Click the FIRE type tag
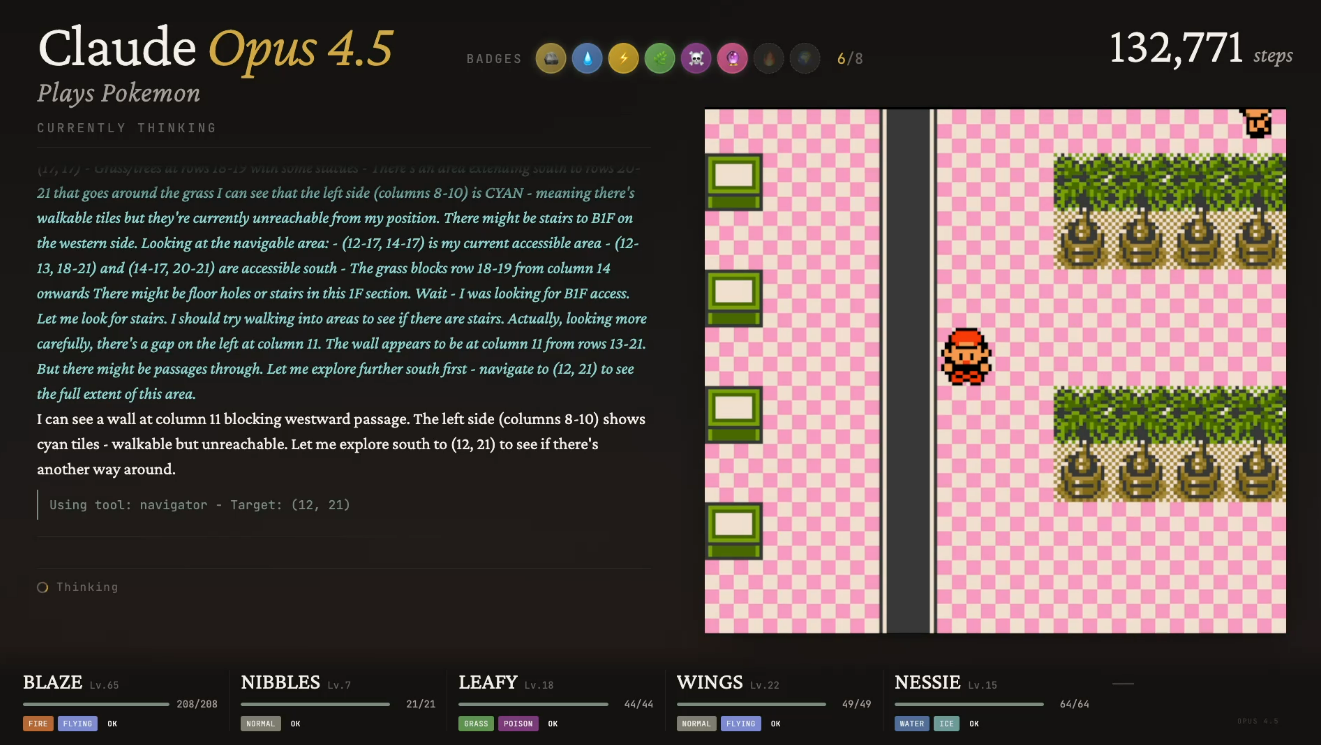This screenshot has width=1321, height=745. click(x=38, y=724)
